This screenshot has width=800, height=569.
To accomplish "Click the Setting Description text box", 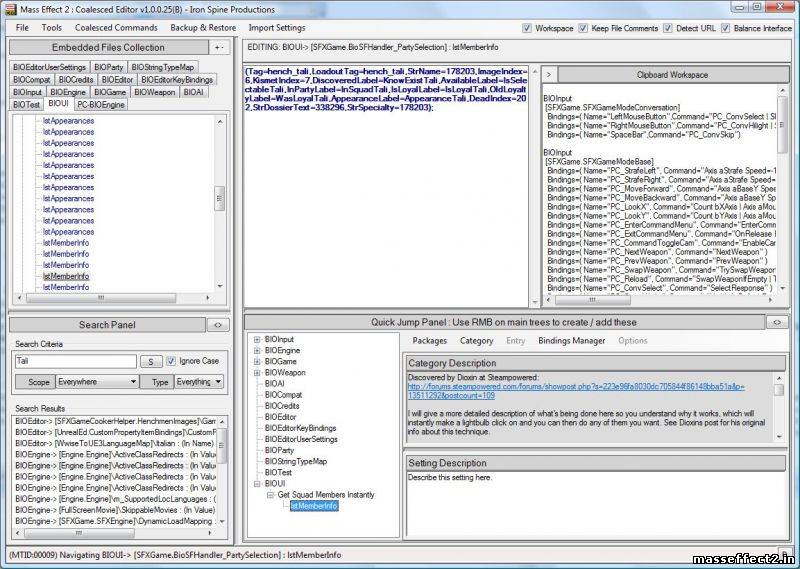I will (595, 503).
